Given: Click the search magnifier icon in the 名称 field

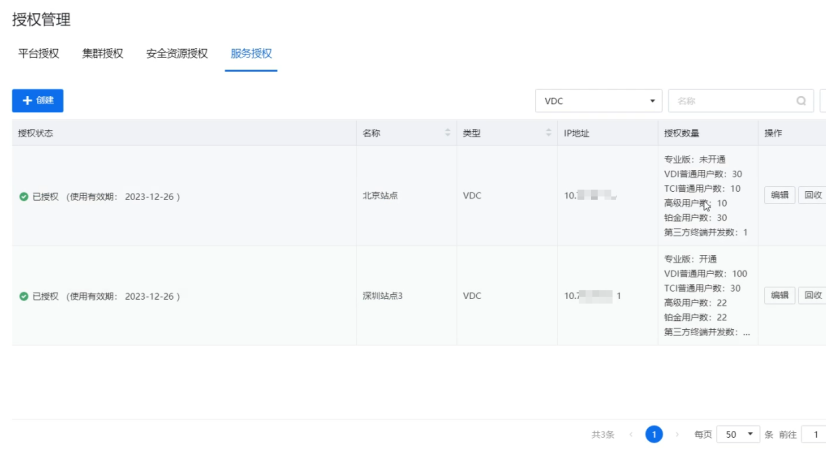Looking at the screenshot, I should (801, 101).
